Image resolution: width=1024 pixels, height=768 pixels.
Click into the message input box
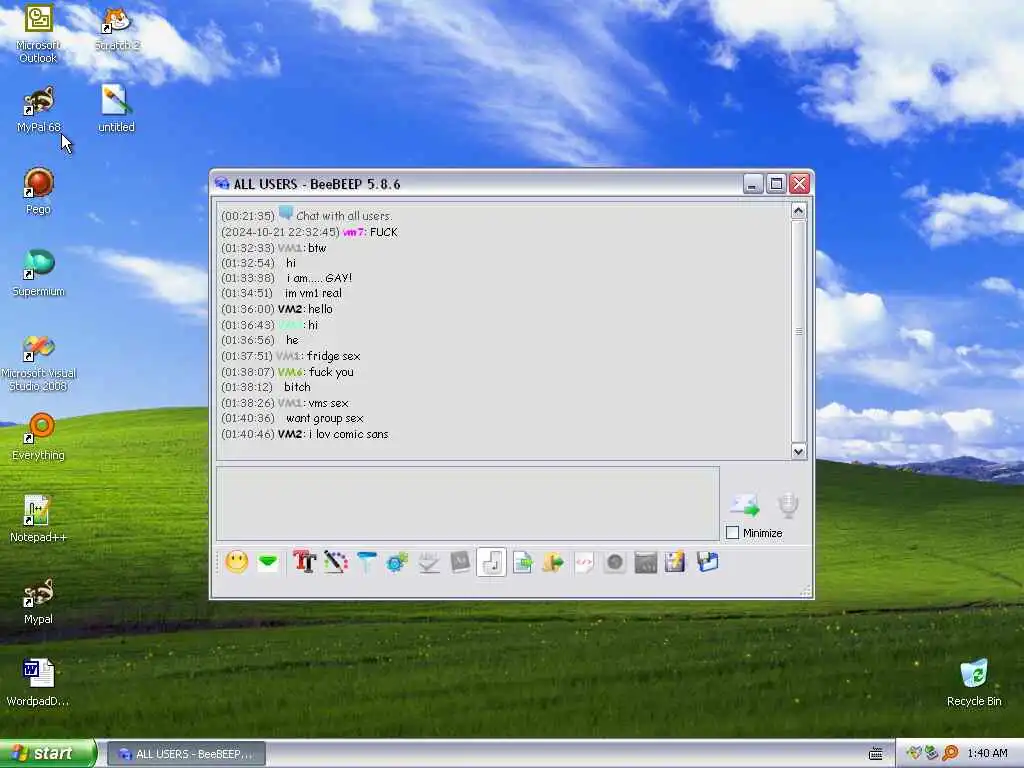click(x=468, y=504)
